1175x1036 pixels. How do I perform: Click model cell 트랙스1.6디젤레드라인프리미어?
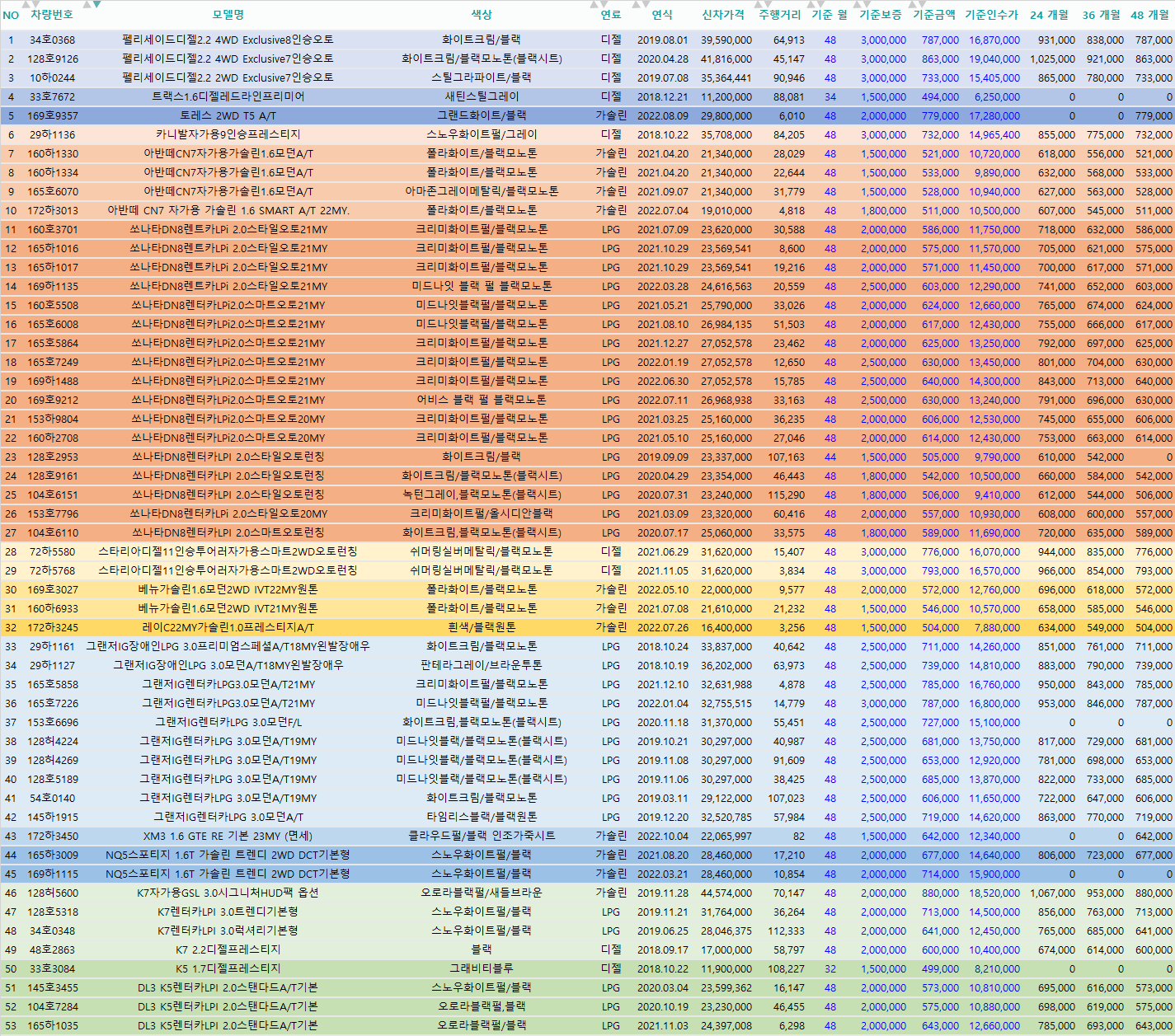228,96
